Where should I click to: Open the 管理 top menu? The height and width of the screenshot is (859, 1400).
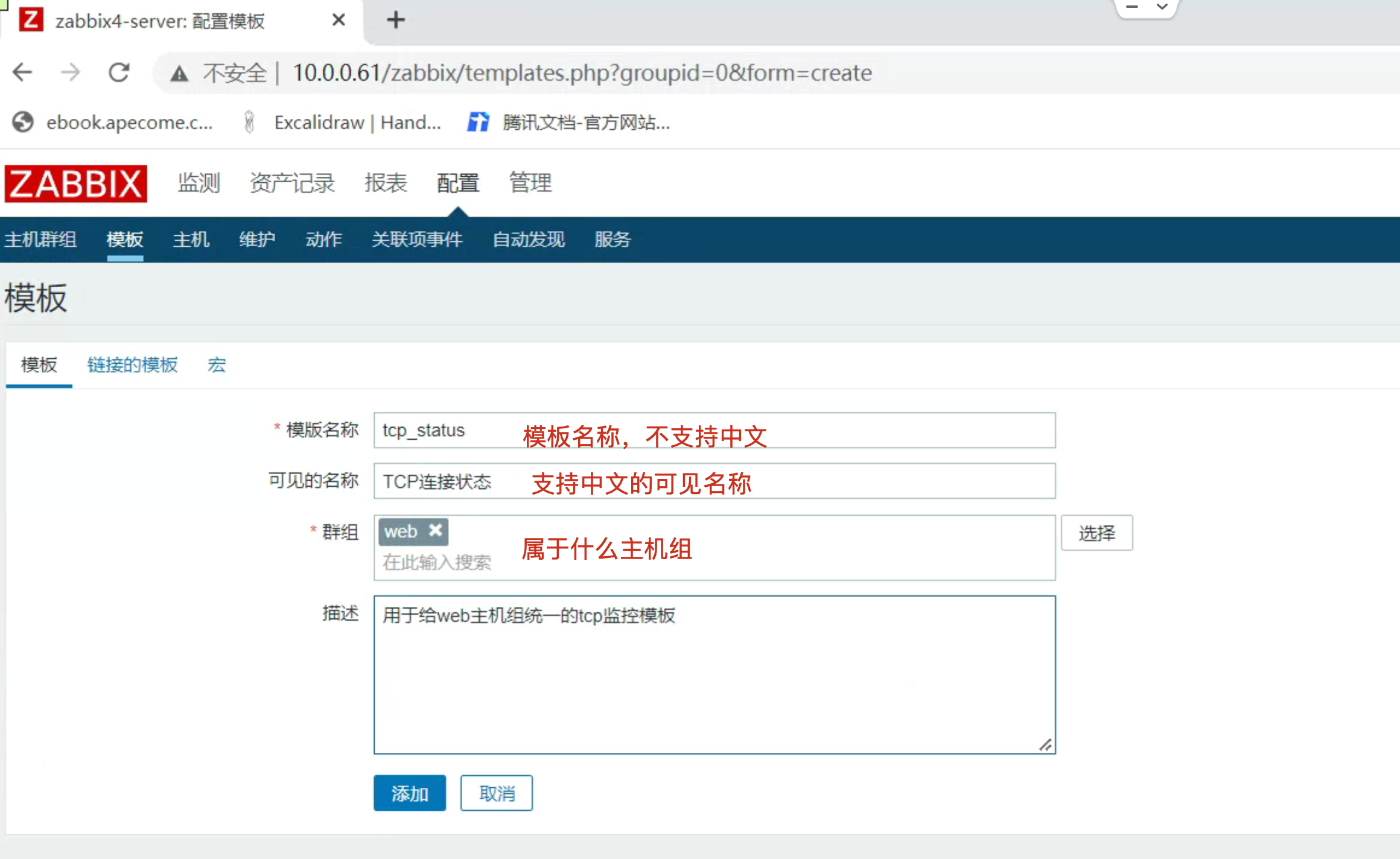coord(530,182)
